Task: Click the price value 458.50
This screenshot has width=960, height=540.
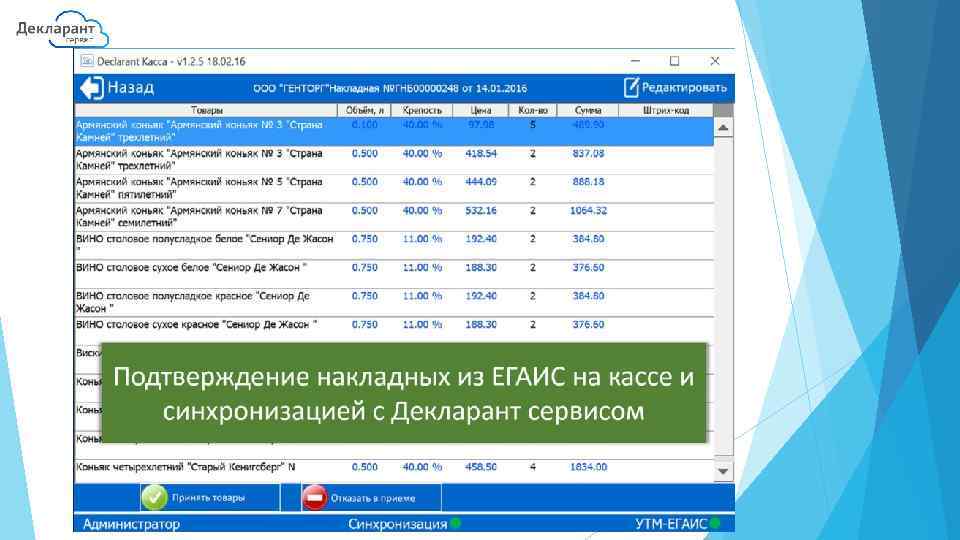Action: [x=481, y=467]
